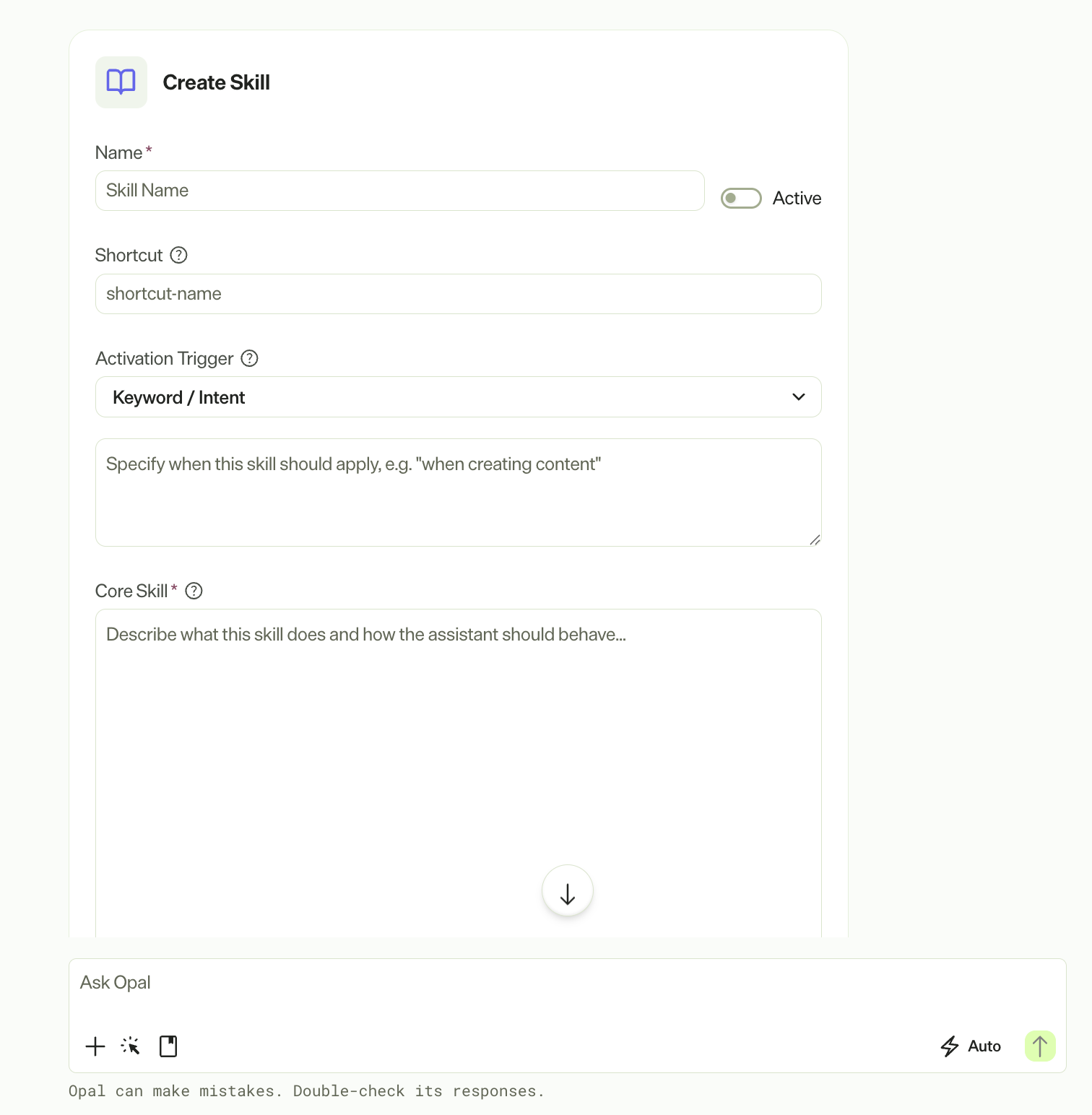Focus the Skill Name input field
The width and height of the screenshot is (1092, 1115).
[x=400, y=191]
